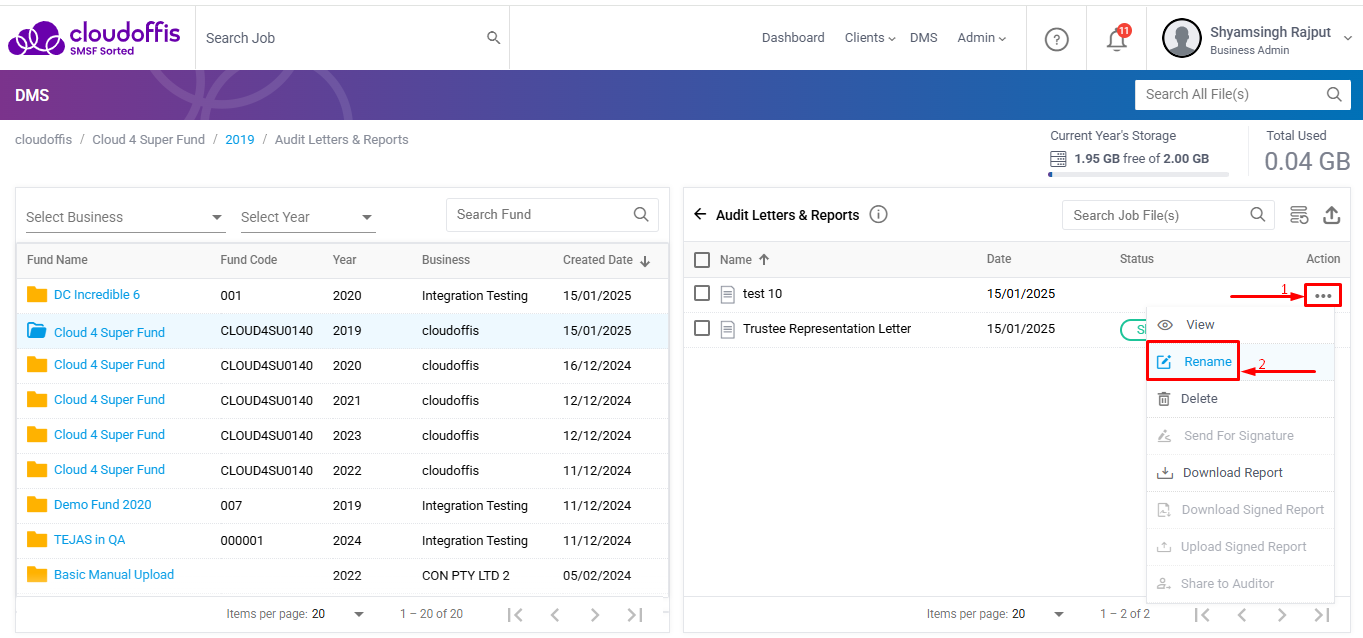Click the Shyamsingh Rajput profile avatar
The image size is (1363, 638).
(1181, 38)
